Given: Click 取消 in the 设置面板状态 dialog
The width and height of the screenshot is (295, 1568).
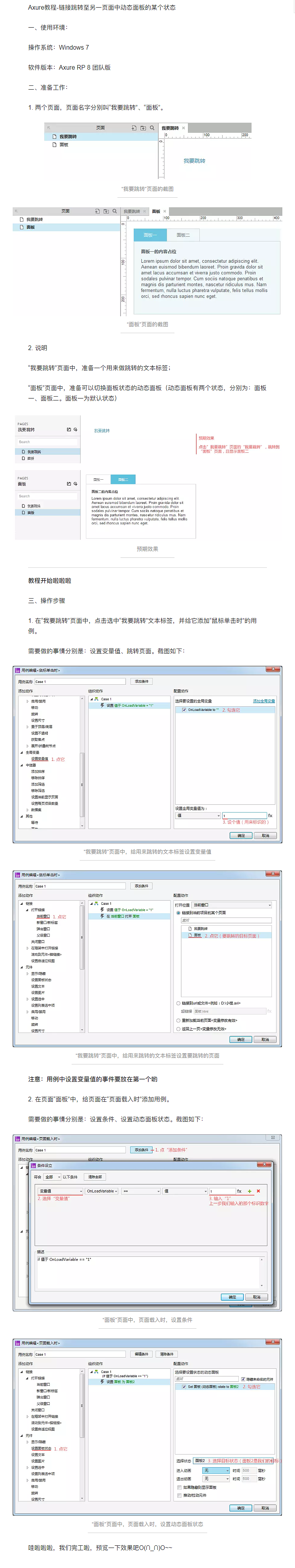Looking at the screenshot, I should (265, 1508).
